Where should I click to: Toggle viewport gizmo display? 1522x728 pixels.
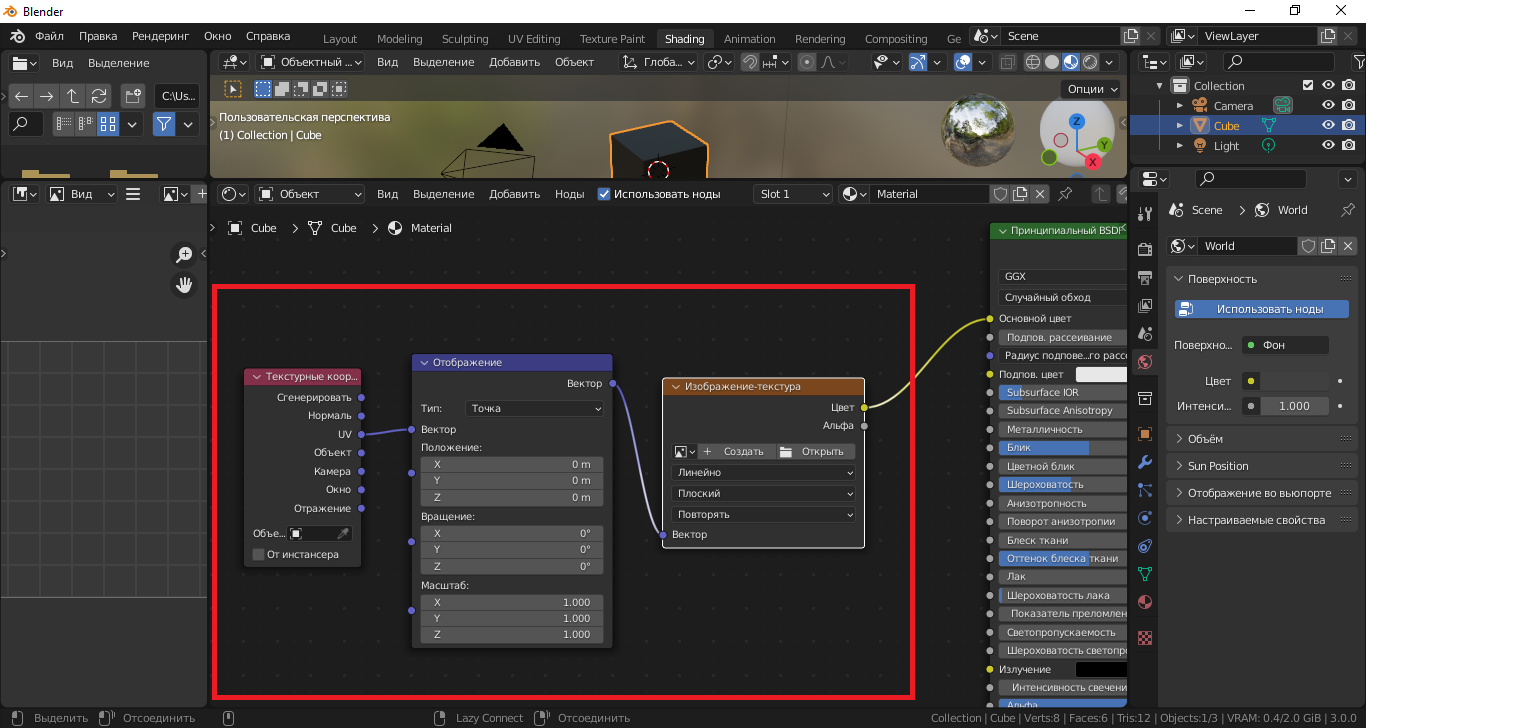click(x=918, y=62)
